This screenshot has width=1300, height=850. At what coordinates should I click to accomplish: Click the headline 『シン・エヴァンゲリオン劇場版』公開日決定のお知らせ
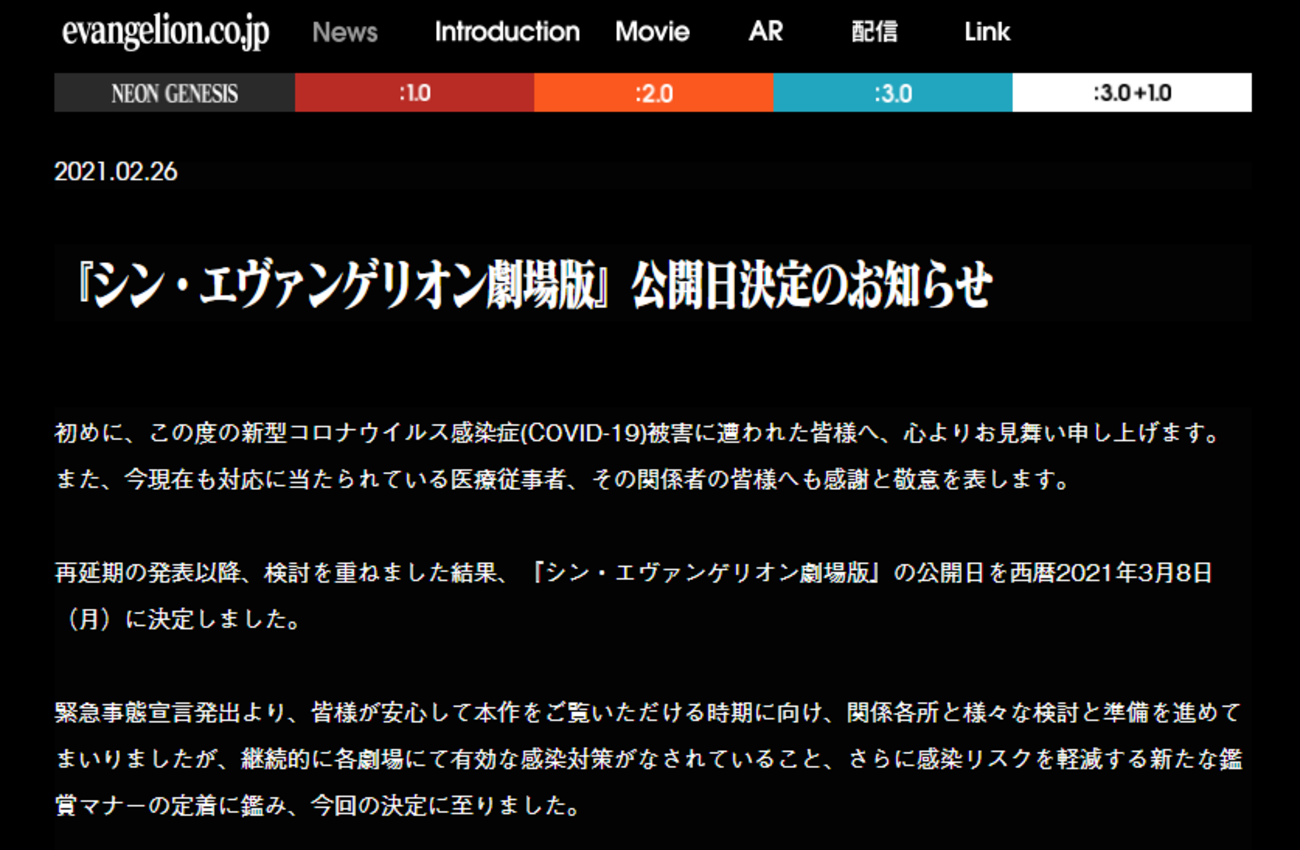pos(534,285)
